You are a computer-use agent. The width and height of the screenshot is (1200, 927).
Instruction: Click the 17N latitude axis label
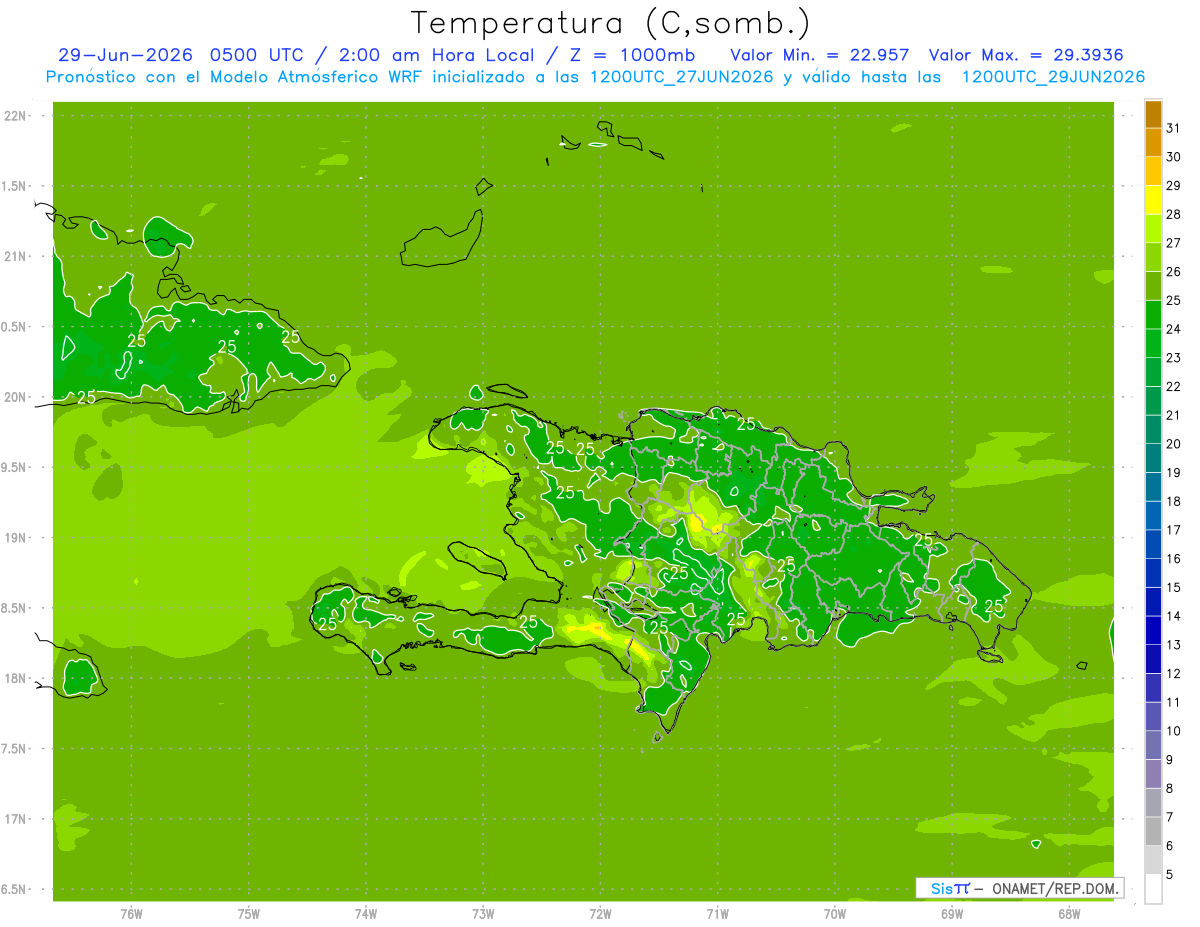[16, 819]
